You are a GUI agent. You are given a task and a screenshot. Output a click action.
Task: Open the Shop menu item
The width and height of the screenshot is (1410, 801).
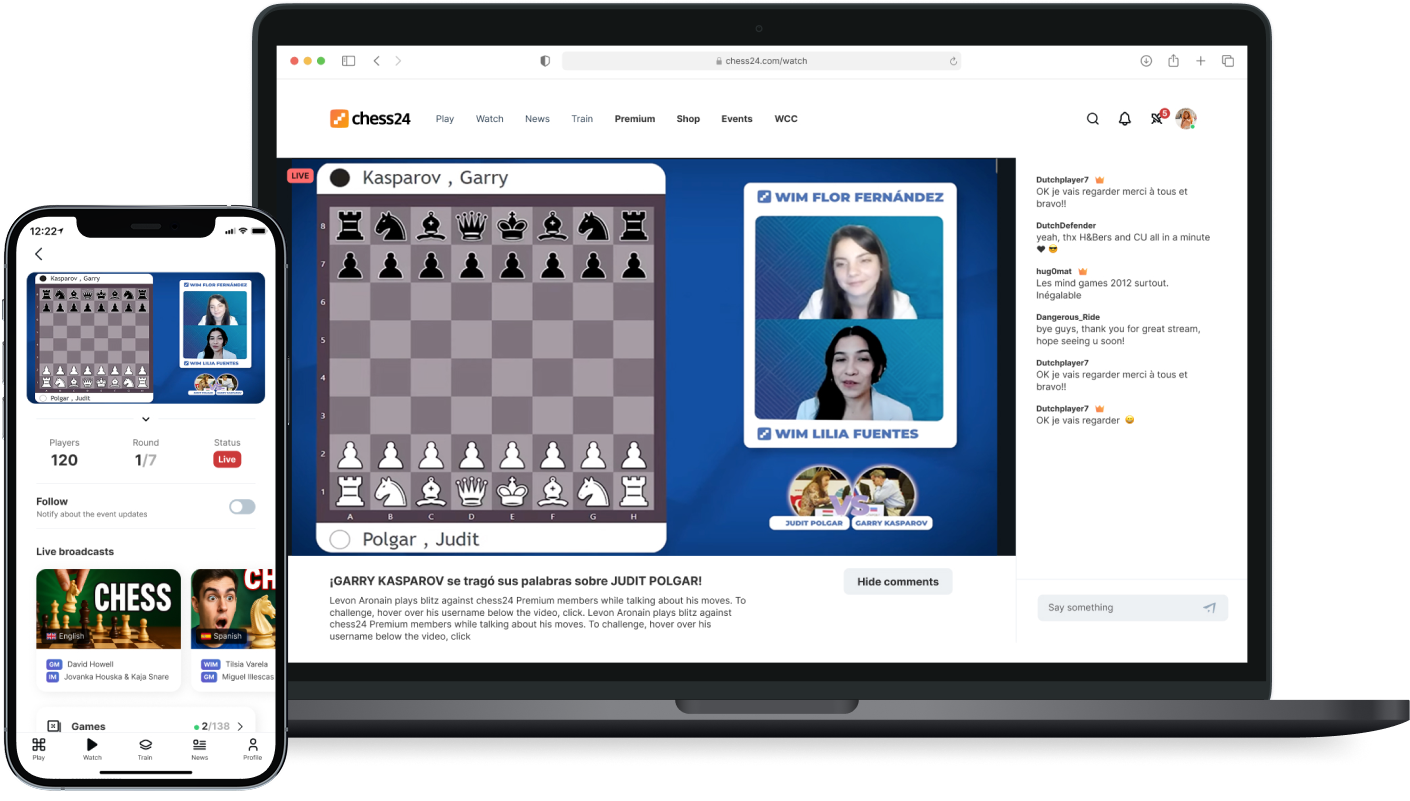pyautogui.click(x=688, y=119)
